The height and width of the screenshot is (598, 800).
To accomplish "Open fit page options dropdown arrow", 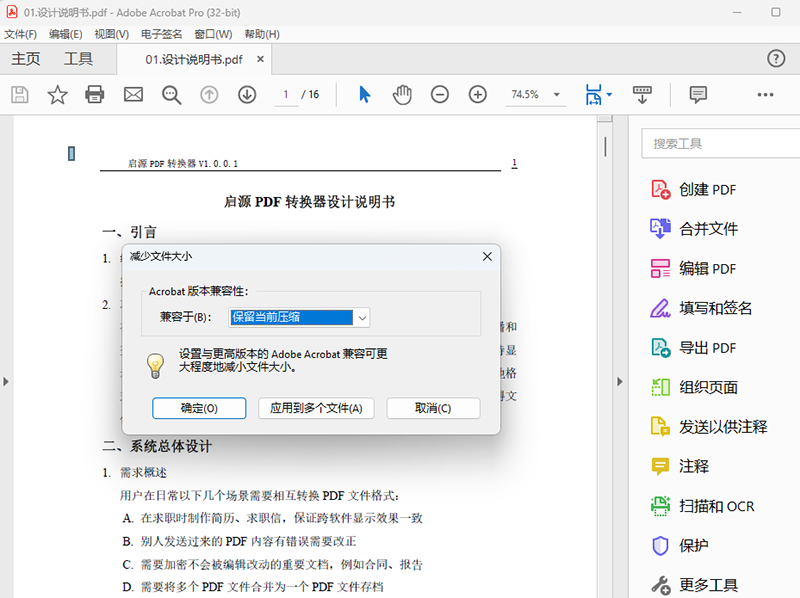I will tap(609, 95).
